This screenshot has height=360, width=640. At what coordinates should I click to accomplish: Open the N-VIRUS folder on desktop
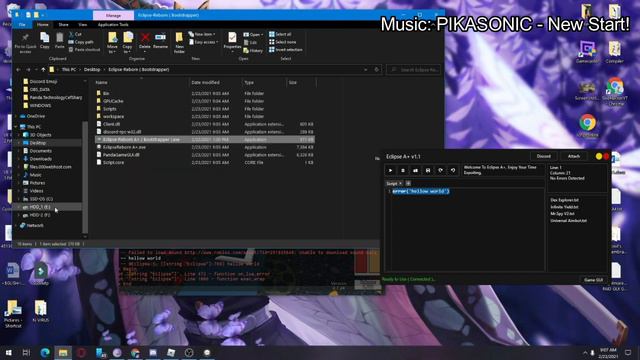point(40,311)
